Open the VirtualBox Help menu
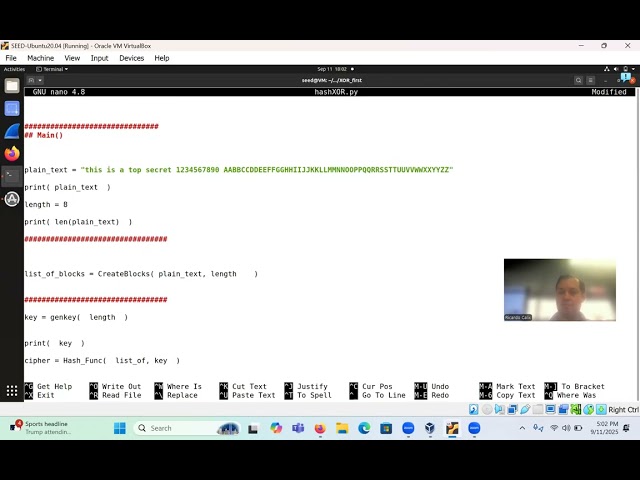Screen dimensions: 640x480 coord(162,58)
